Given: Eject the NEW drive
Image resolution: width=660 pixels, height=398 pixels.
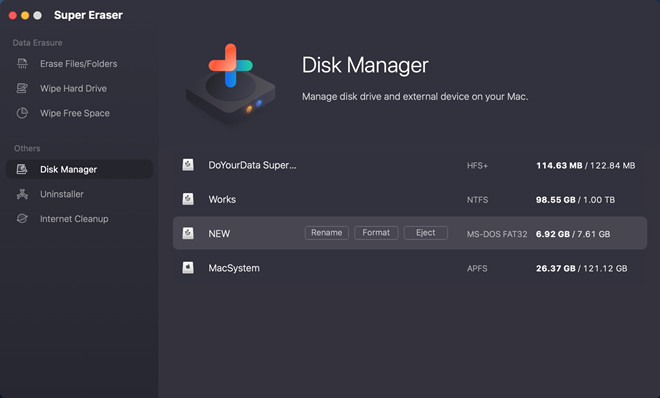Looking at the screenshot, I should click(x=426, y=233).
